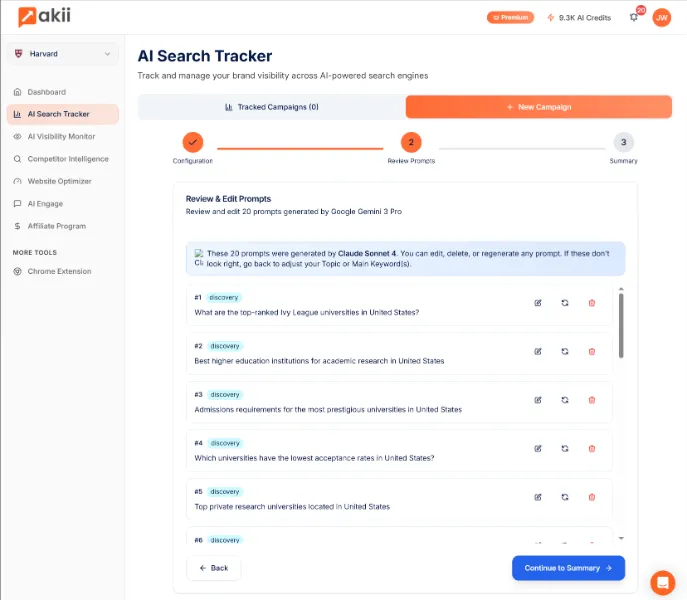Screen dimensions: 687x600
Task: Delete prompt #5
Action: [591, 497]
